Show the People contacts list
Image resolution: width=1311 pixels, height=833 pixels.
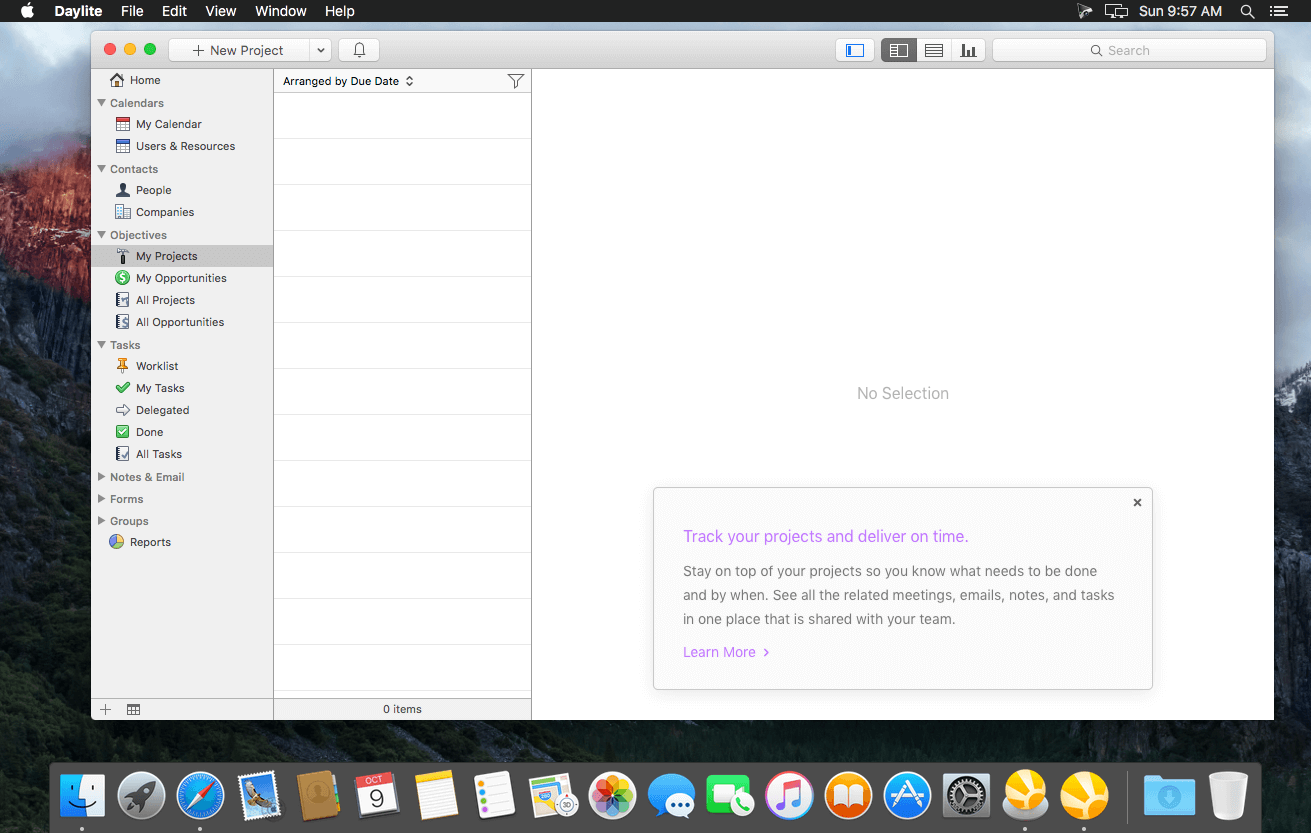(x=144, y=190)
